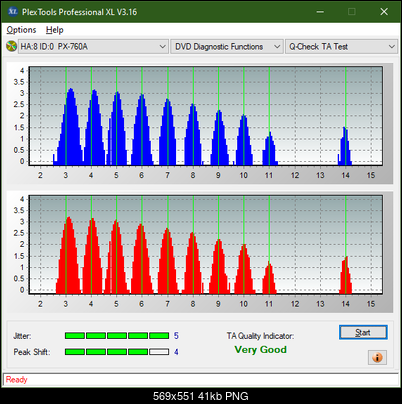
Task: Expand the DVD Diagnostic Functions dropdown
Action: tap(227, 47)
